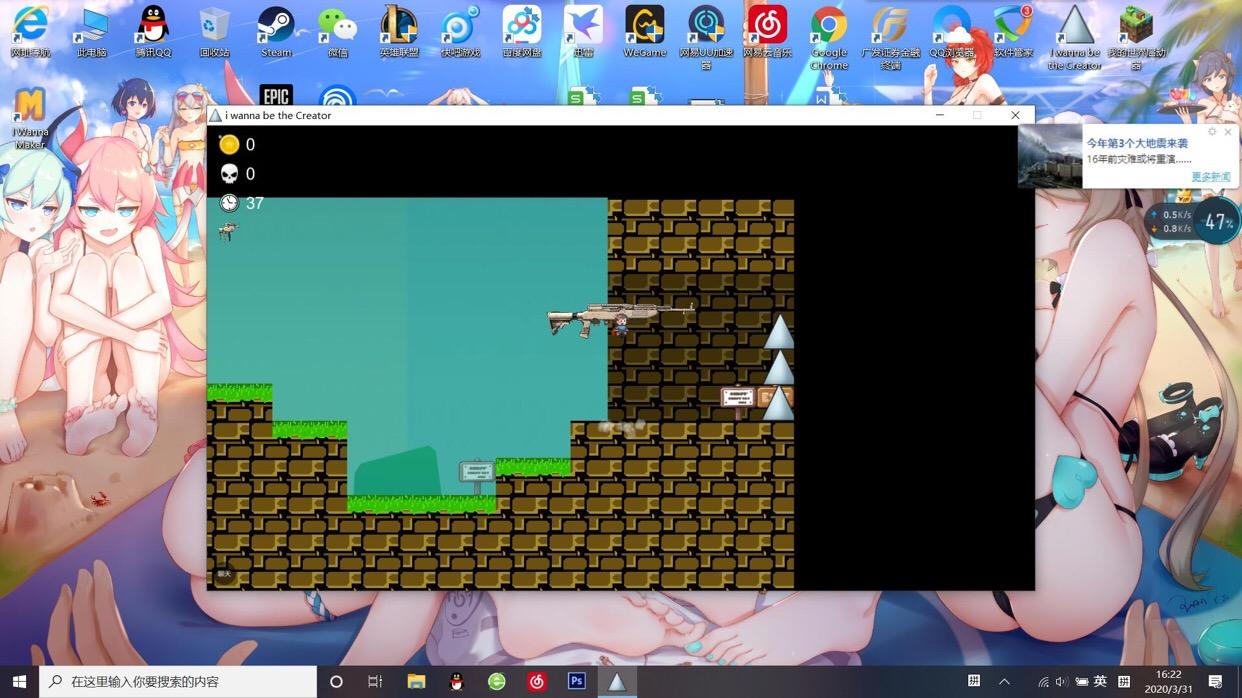The image size is (1242, 698).
Task: Open the taskbar clock showing 16:22
Action: (x=1168, y=681)
